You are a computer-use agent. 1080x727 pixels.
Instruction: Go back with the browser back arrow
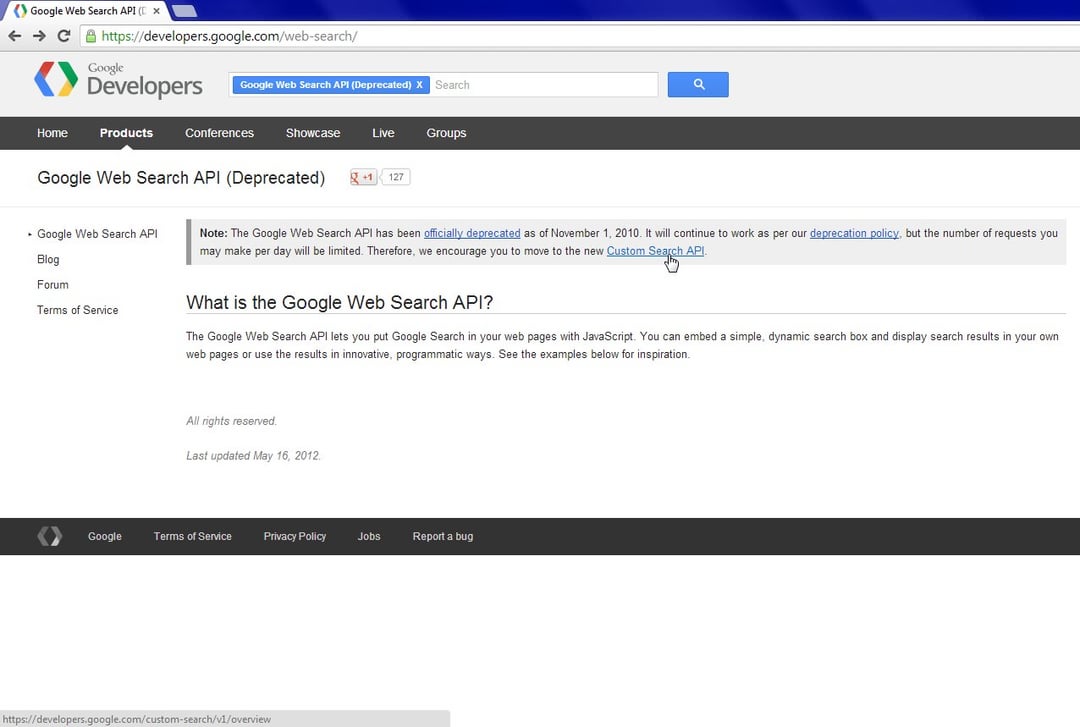click(14, 36)
